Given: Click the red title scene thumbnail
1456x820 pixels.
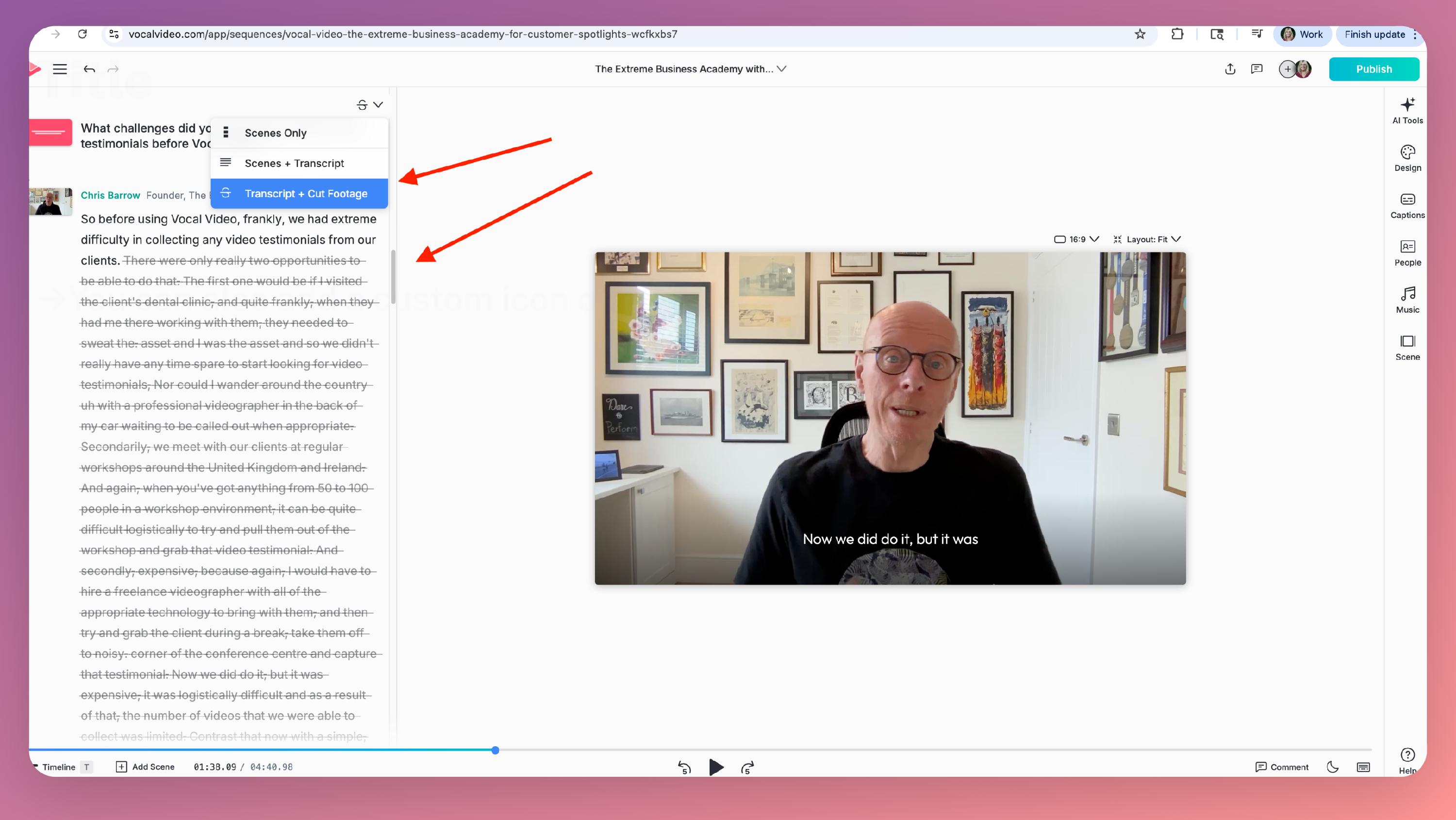Looking at the screenshot, I should point(51,133).
